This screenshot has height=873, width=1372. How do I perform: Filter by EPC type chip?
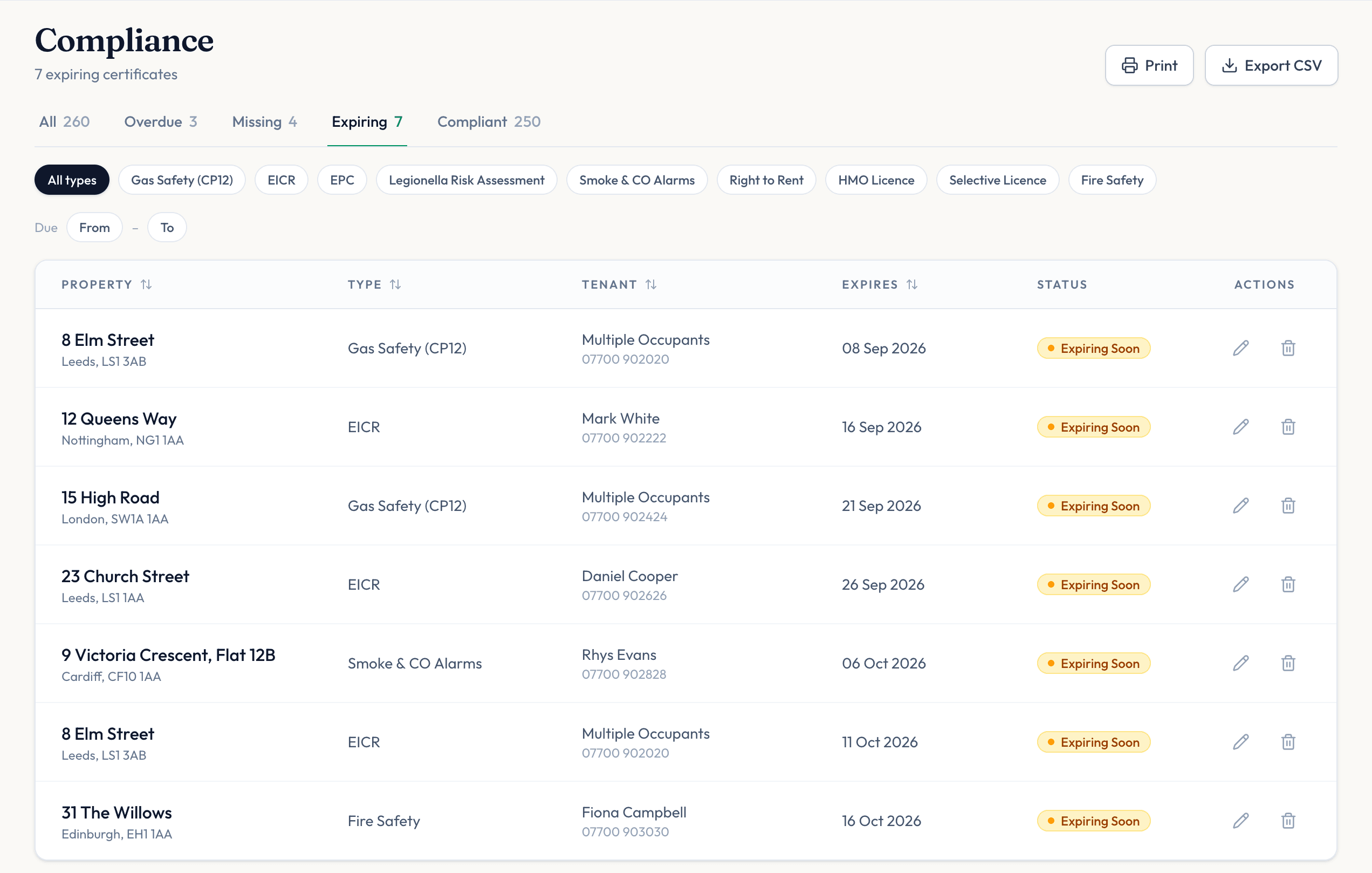(x=342, y=180)
